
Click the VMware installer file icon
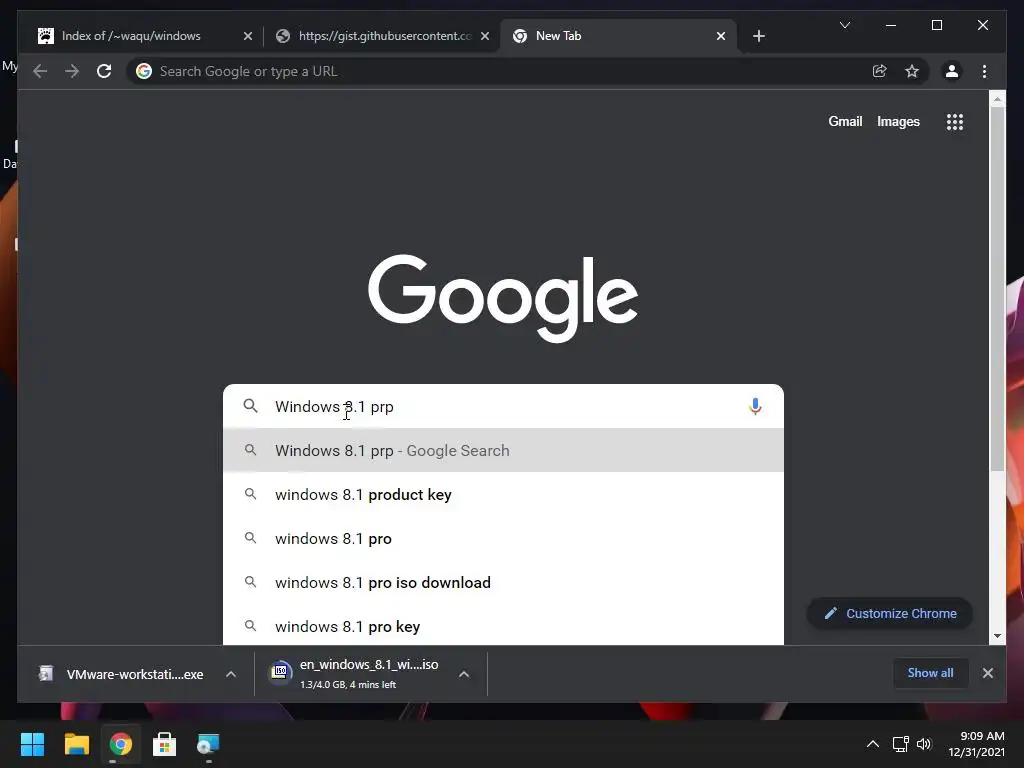tap(46, 673)
